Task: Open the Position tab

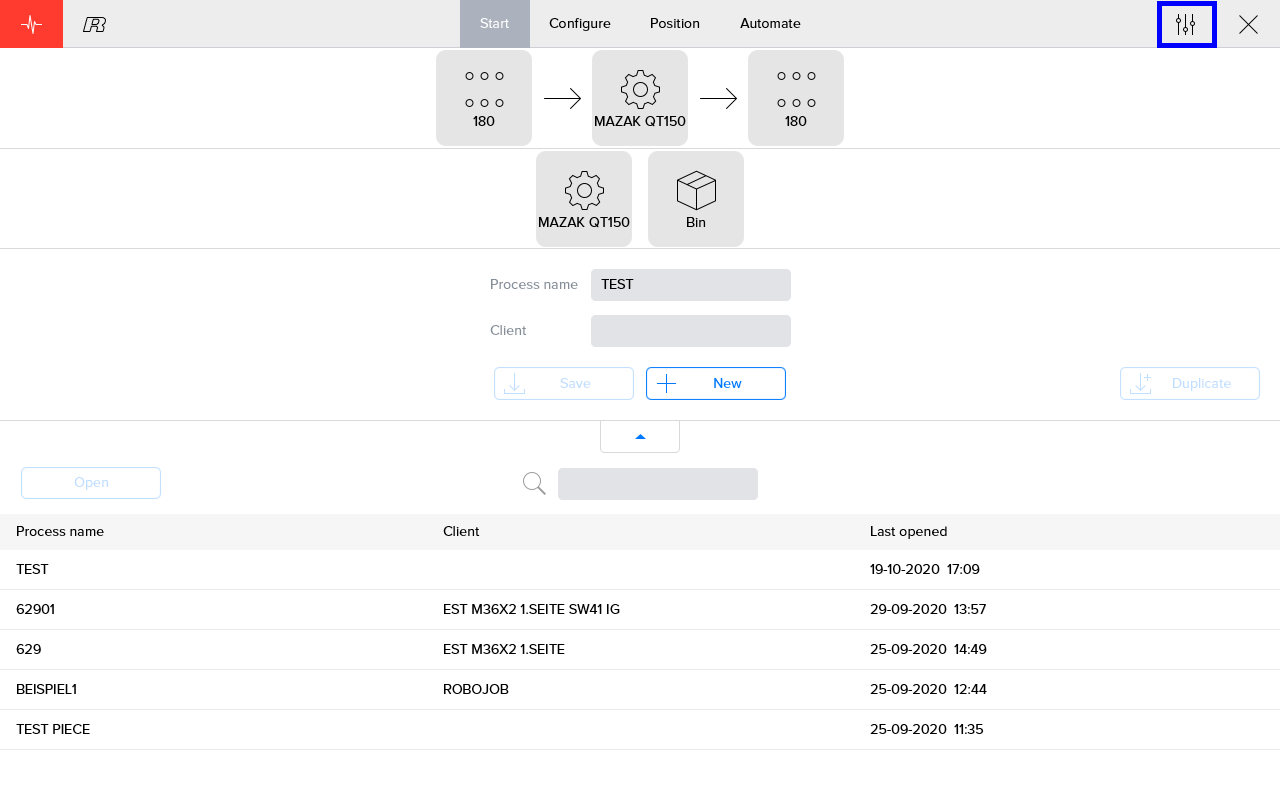Action: 675,24
